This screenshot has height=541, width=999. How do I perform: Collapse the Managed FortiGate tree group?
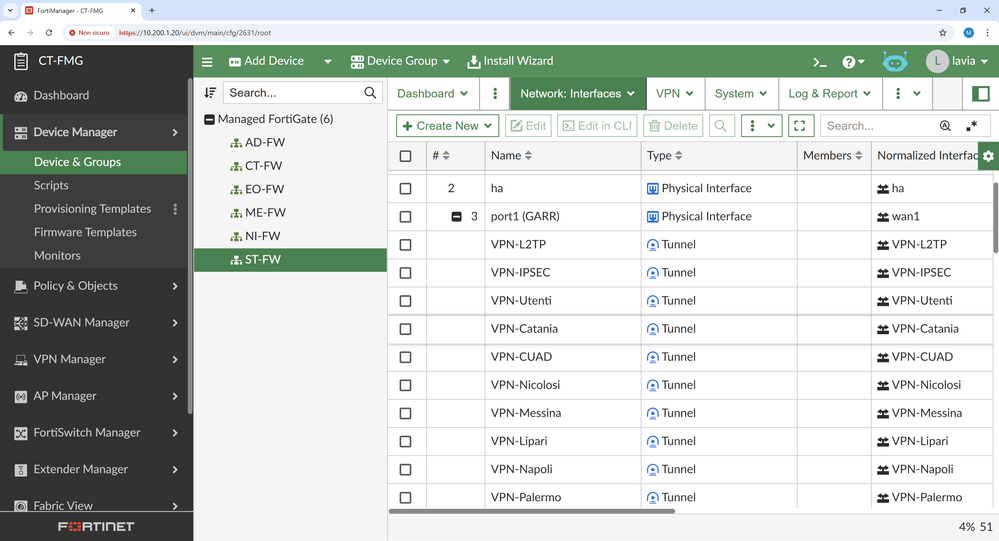coord(209,119)
